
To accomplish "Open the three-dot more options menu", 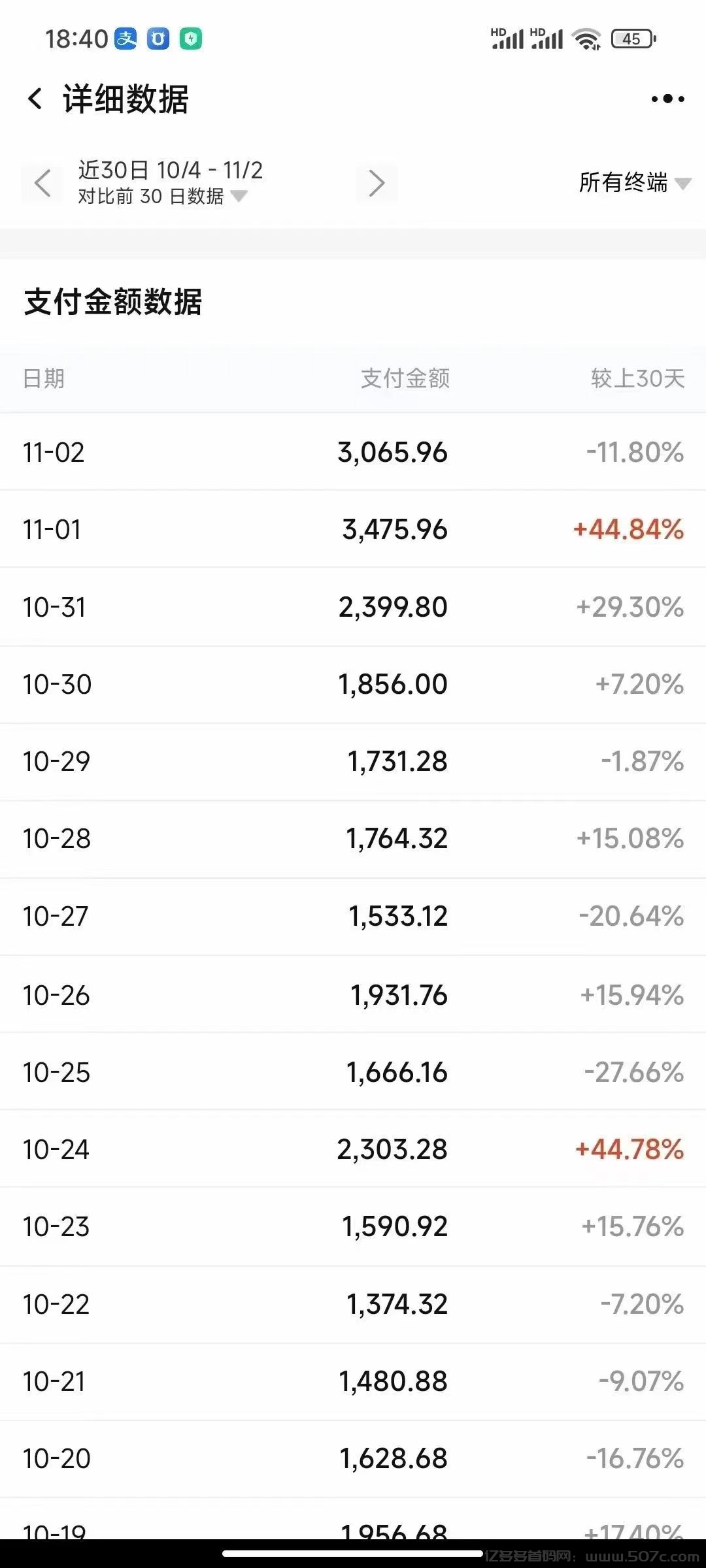I will pyautogui.click(x=667, y=99).
